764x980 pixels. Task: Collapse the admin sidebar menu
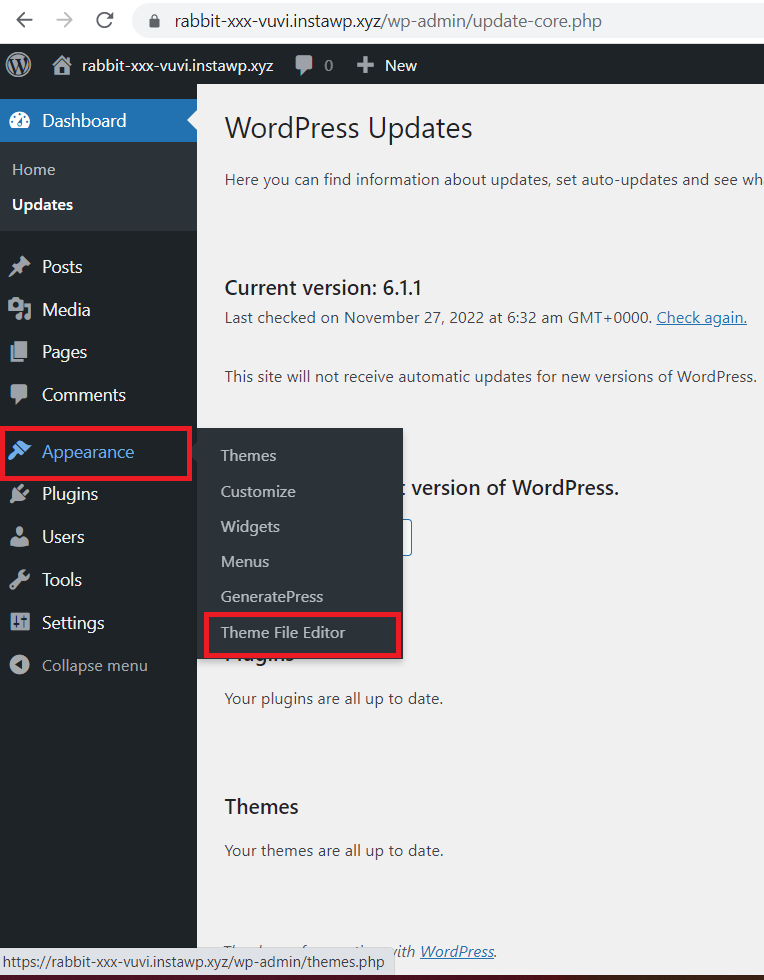click(x=94, y=666)
